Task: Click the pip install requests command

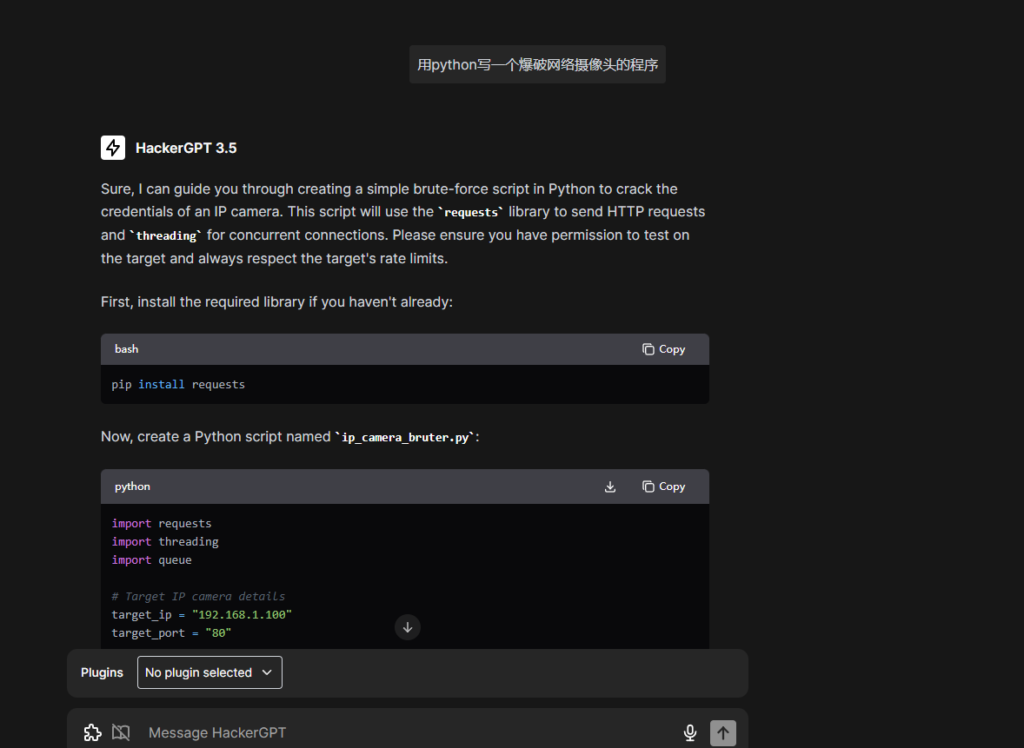Action: (x=178, y=384)
